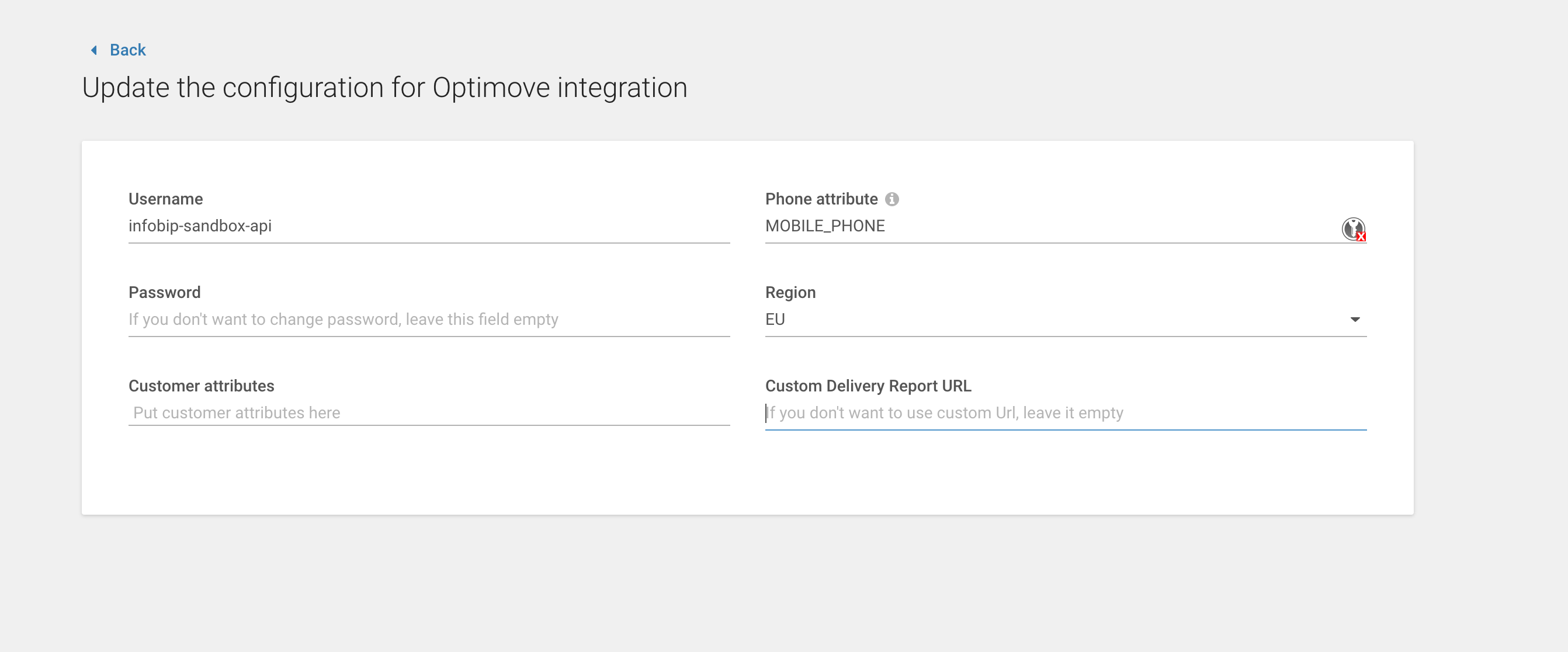1568x652 pixels.
Task: Select the Customer attributes input
Action: click(x=429, y=412)
